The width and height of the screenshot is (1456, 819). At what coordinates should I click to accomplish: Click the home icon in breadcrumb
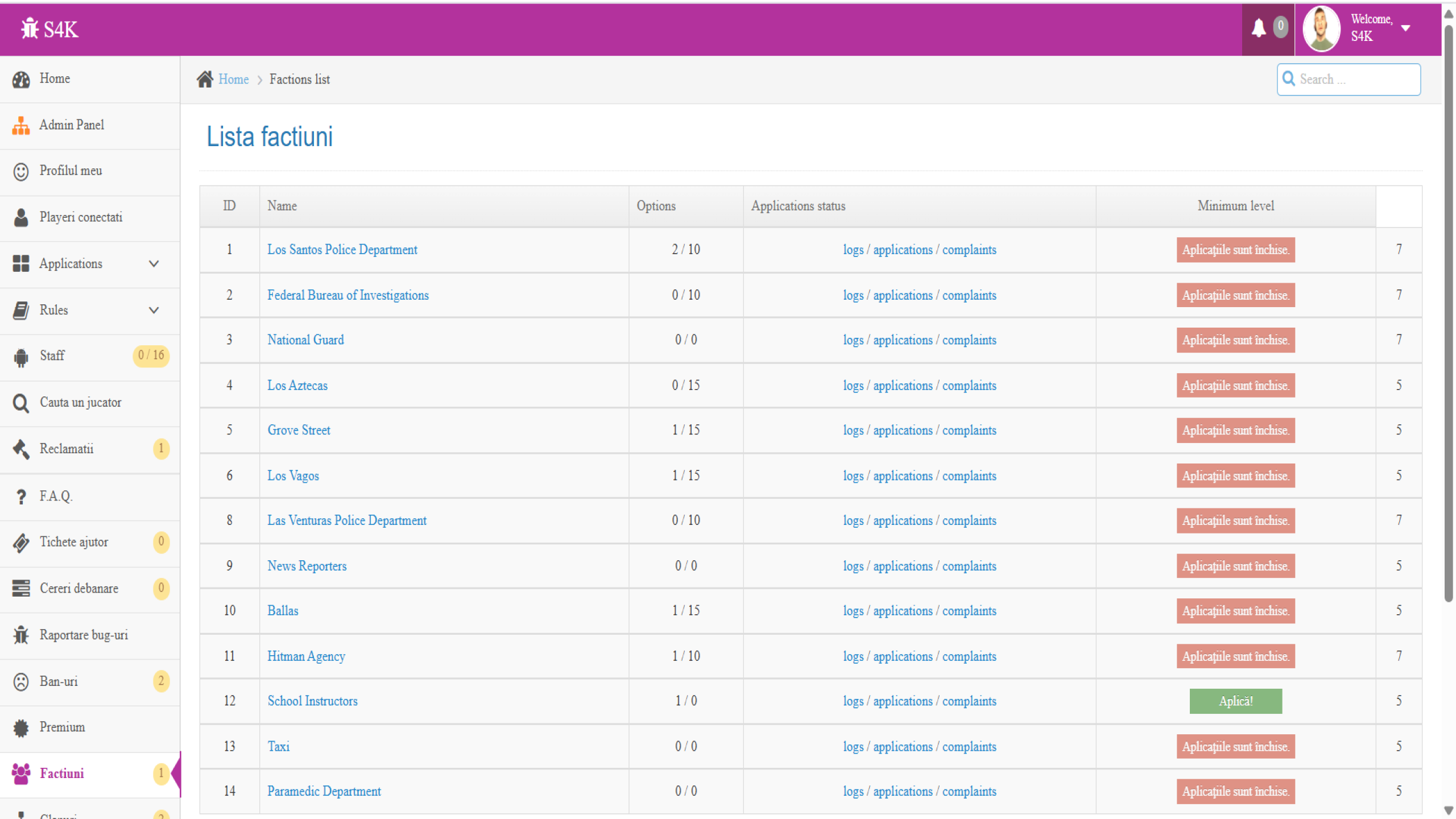205,79
